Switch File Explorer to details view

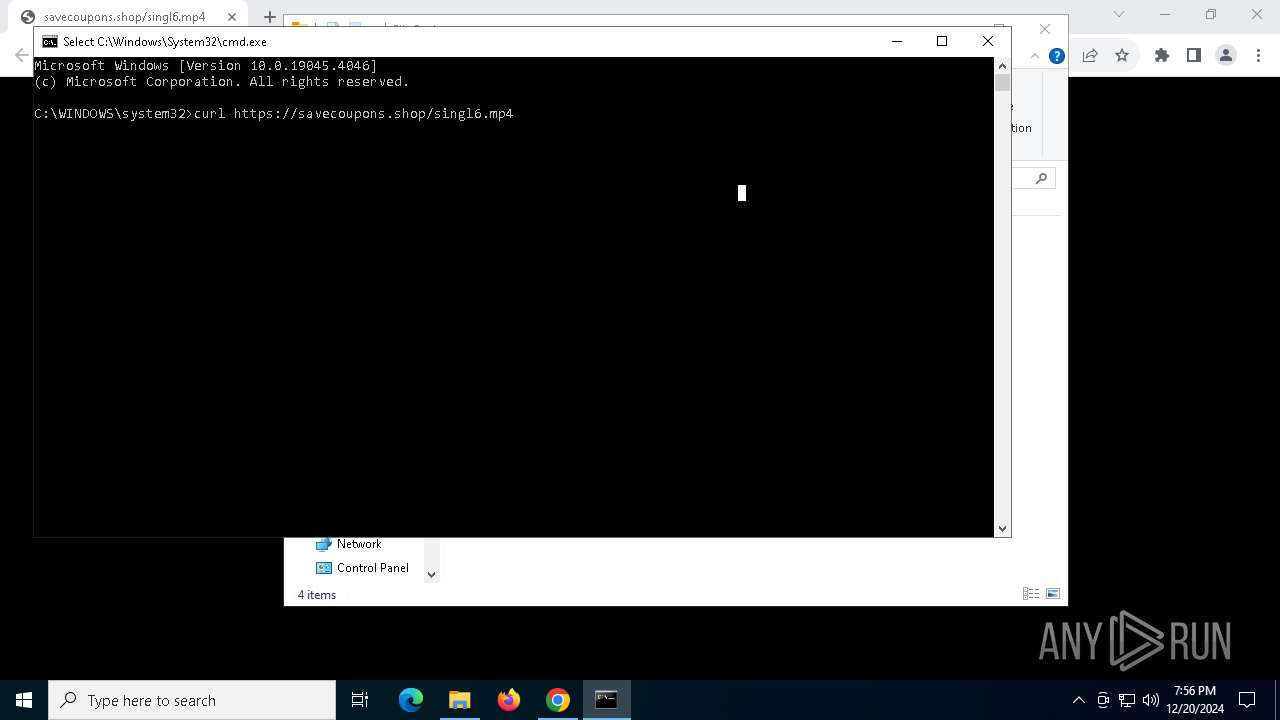pos(1031,594)
